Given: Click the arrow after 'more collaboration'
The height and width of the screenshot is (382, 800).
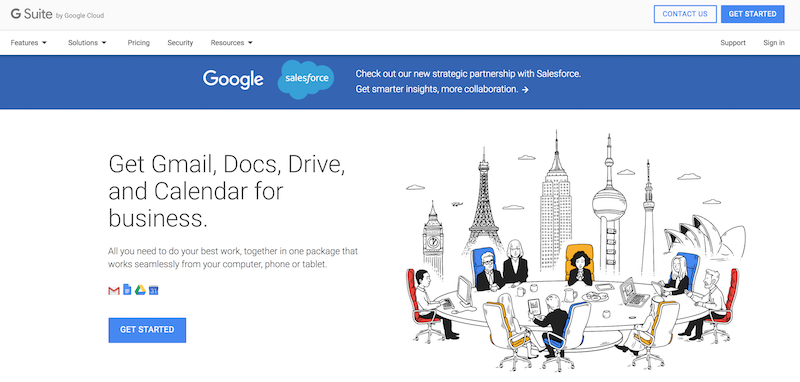Looking at the screenshot, I should [525, 90].
